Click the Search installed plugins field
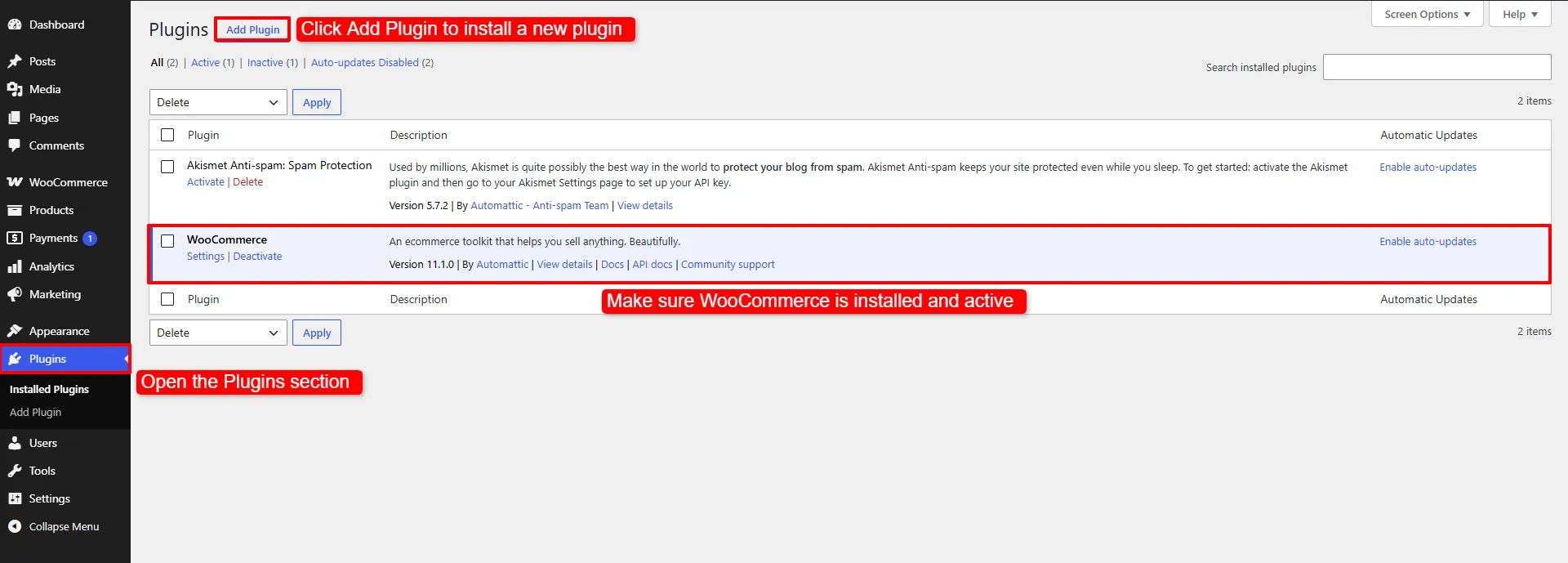The width and height of the screenshot is (1568, 563). [1437, 67]
